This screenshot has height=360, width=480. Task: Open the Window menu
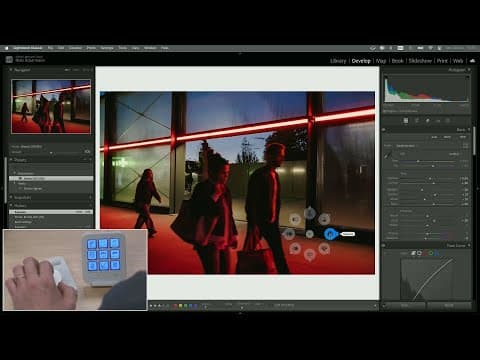[x=150, y=48]
